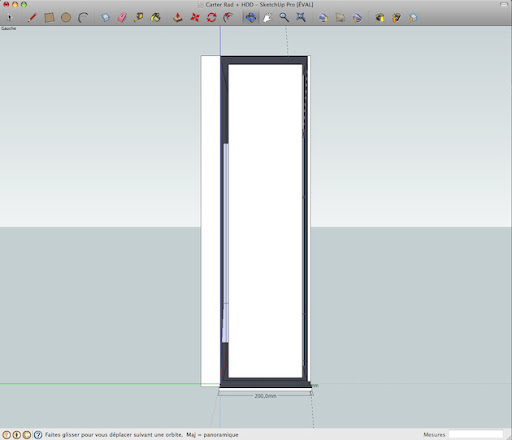Click the Mesures label
The image size is (512, 440).
coord(434,435)
